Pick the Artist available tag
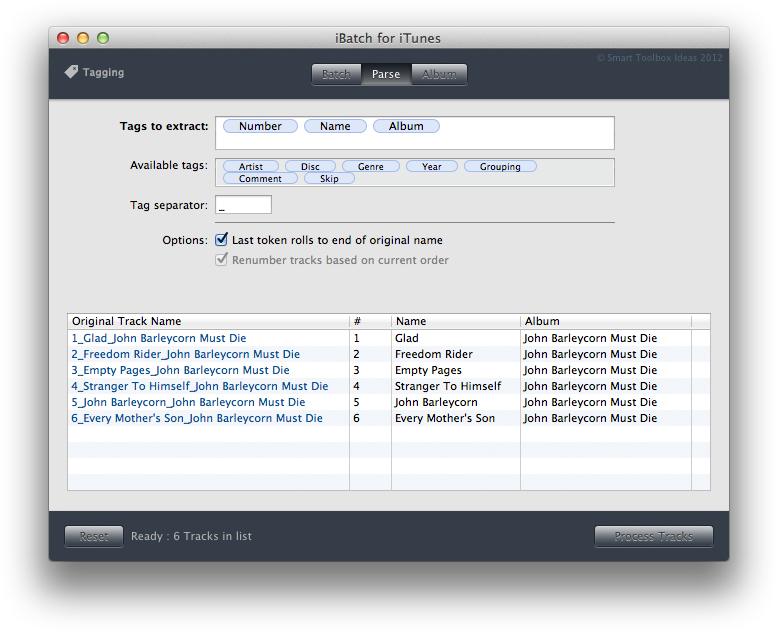 coord(251,166)
